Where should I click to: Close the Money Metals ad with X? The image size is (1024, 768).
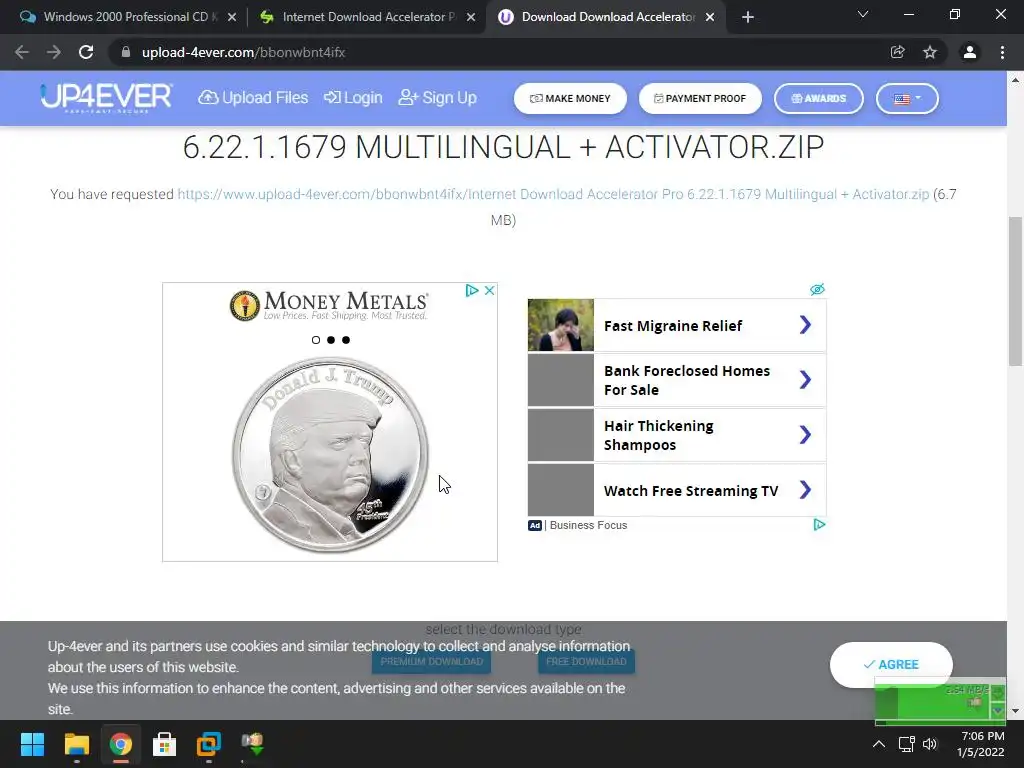coord(489,291)
